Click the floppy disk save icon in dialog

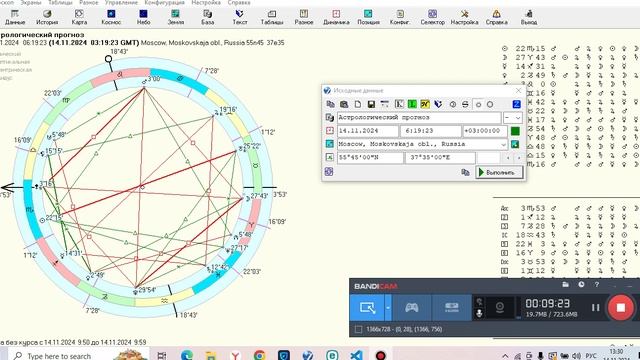371,104
